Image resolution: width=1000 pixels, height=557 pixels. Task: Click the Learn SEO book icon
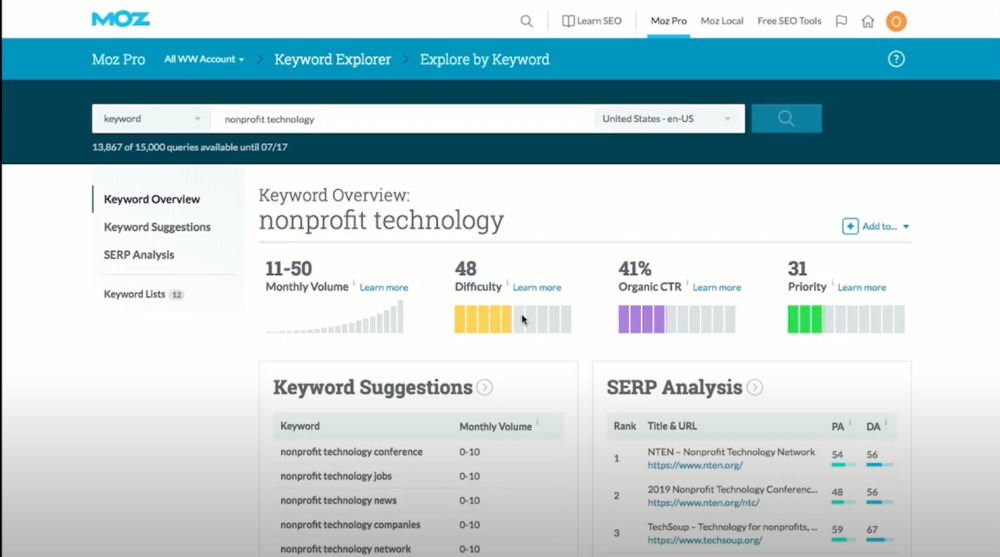click(568, 21)
